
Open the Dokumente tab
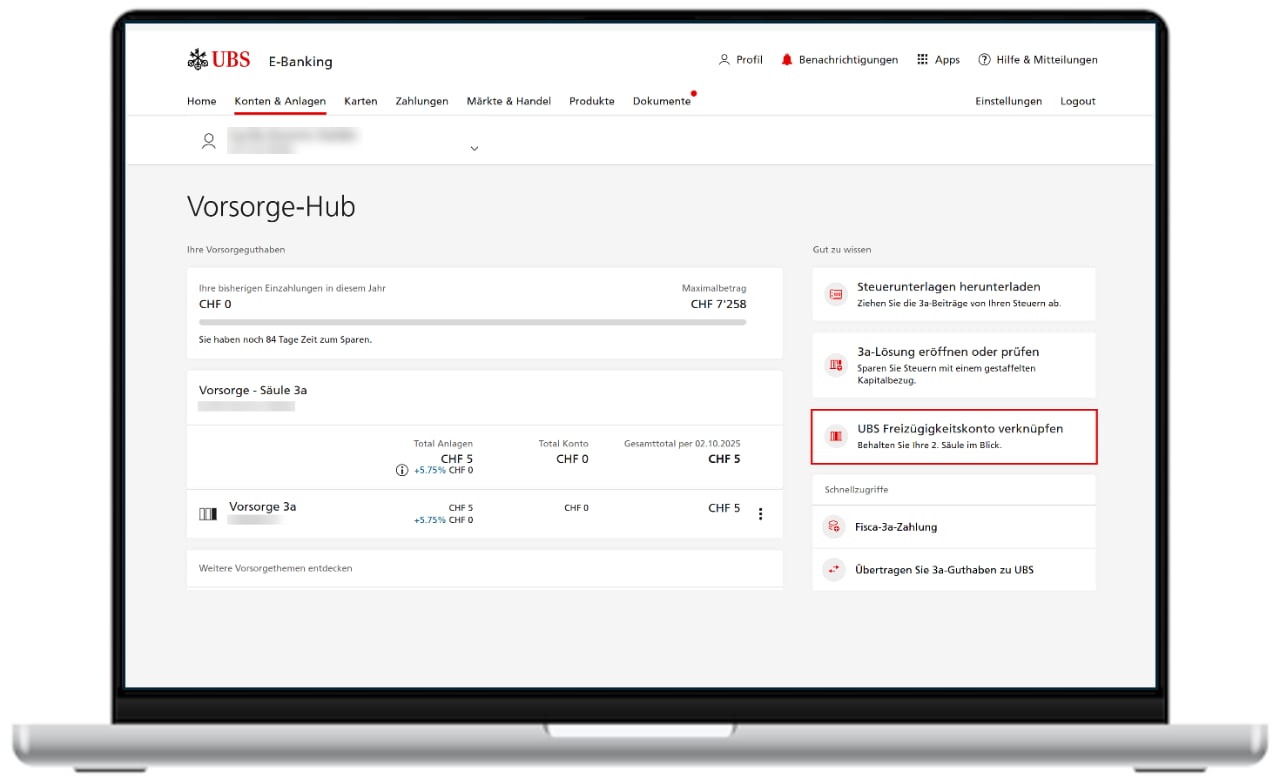661,101
